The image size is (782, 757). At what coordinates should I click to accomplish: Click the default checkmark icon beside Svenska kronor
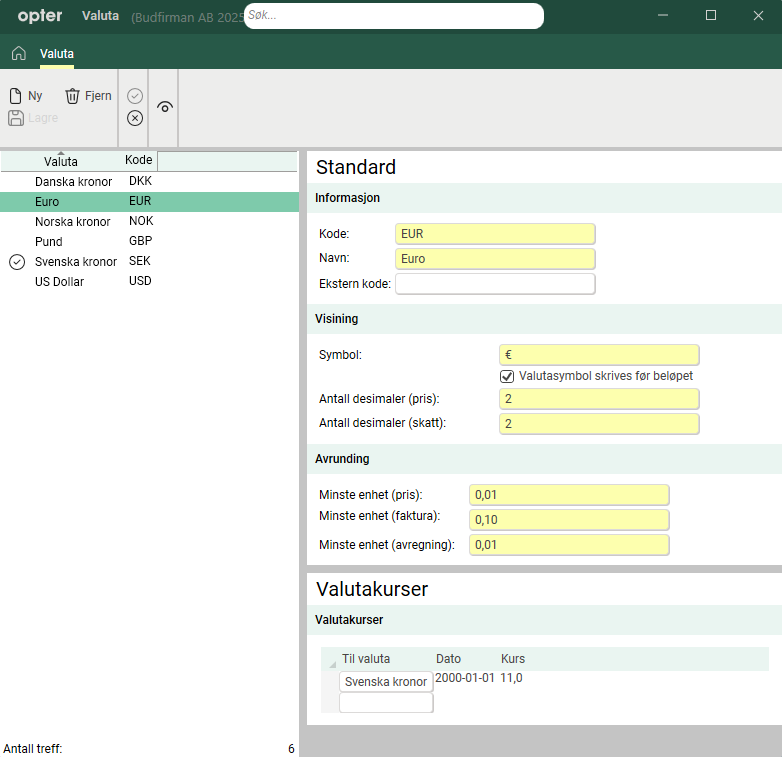16,262
